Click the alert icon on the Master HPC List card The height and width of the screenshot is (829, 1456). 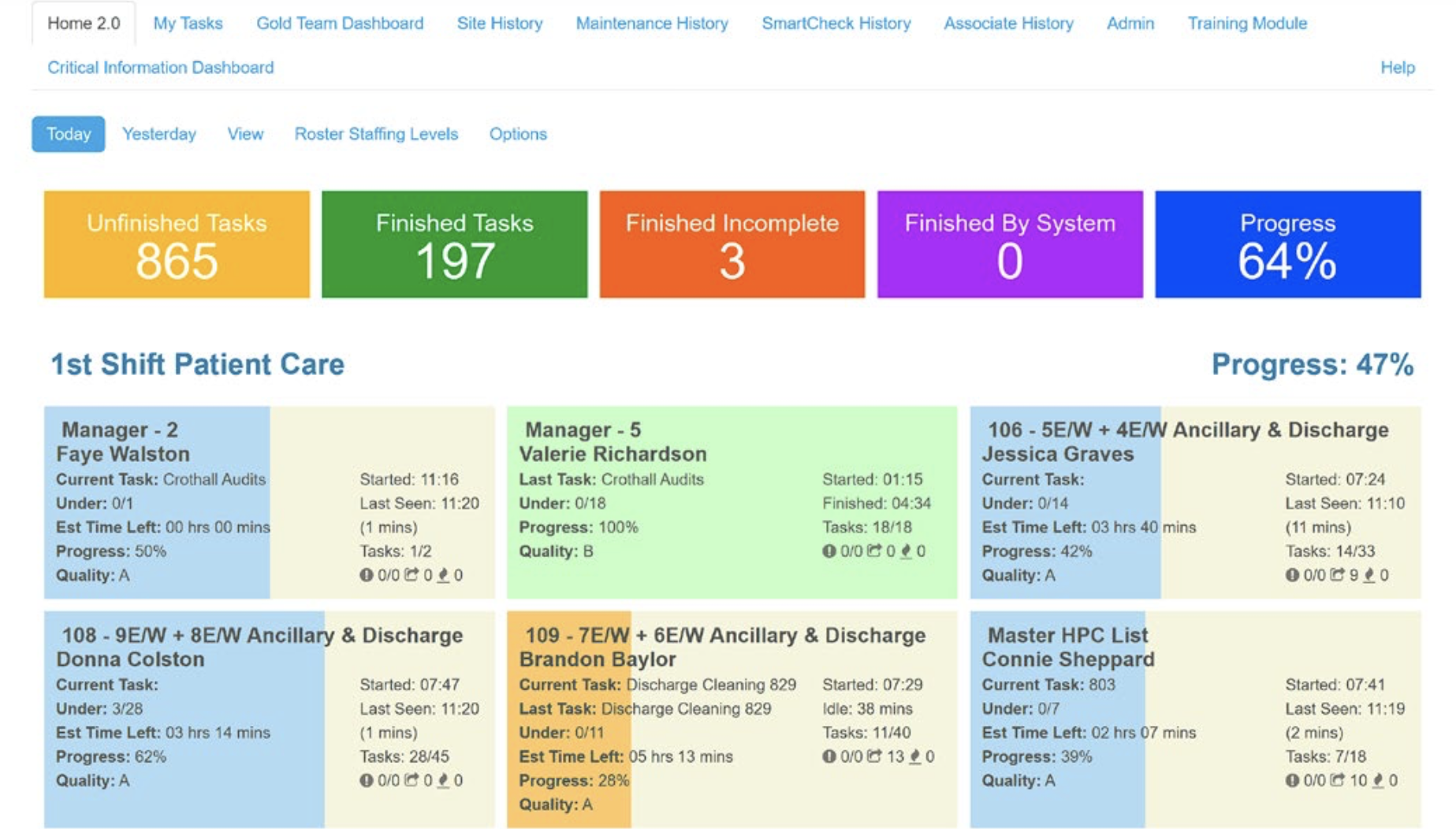point(1293,781)
